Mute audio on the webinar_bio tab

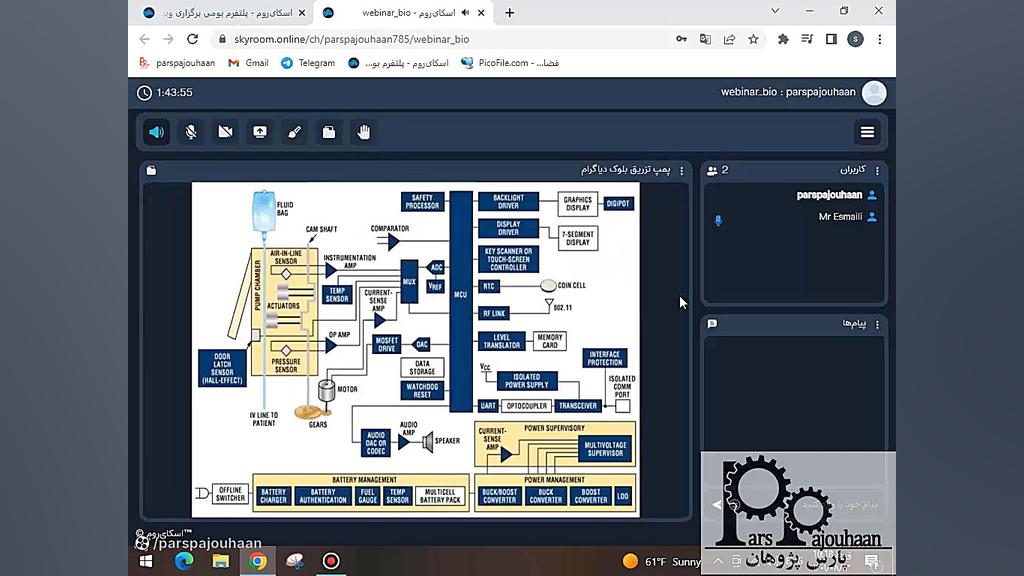click(x=466, y=12)
